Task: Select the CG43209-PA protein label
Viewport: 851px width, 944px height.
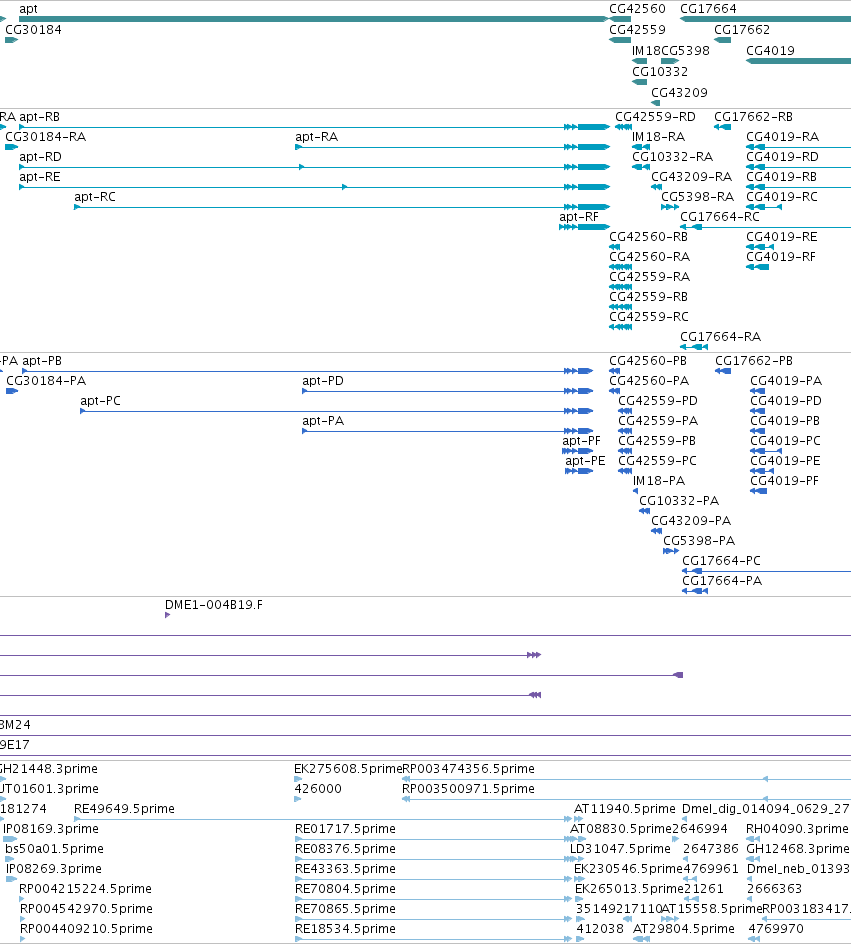Action: click(x=691, y=520)
